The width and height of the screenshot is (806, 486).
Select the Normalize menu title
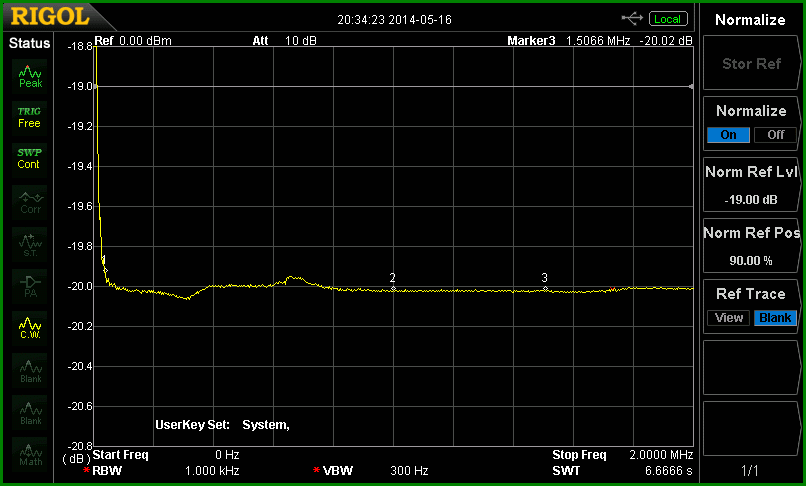coord(750,20)
